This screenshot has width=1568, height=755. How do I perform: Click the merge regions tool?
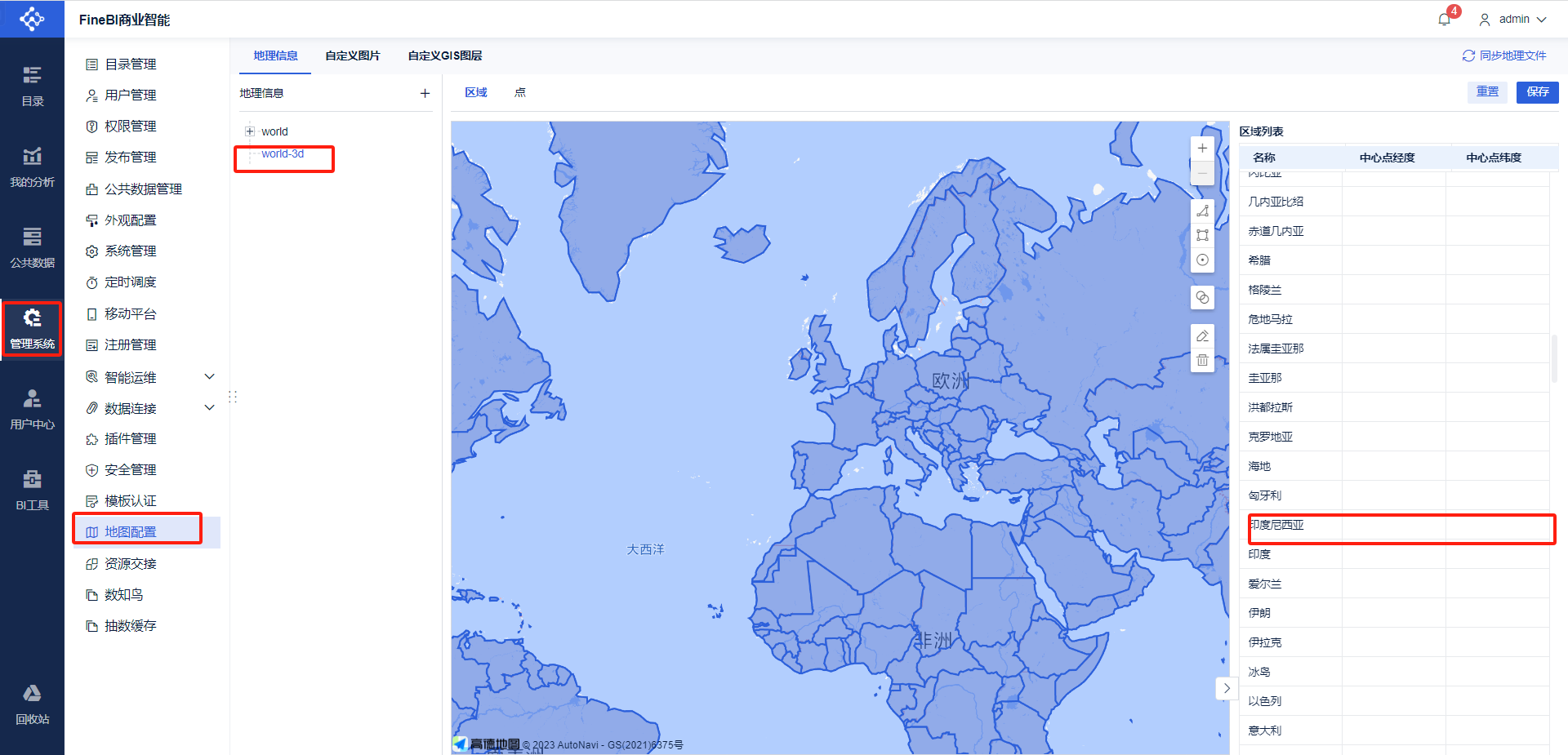(x=1202, y=297)
